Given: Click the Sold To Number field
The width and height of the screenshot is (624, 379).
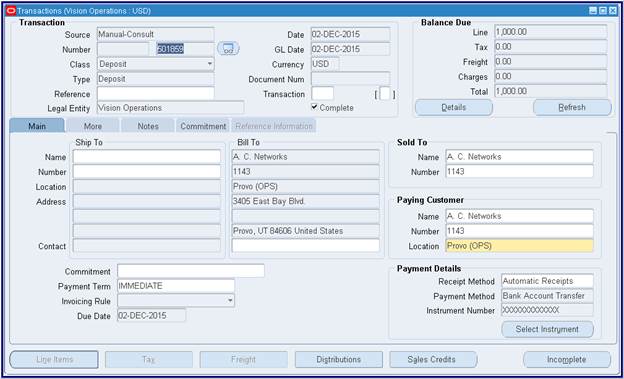Looking at the screenshot, I should click(x=519, y=172).
